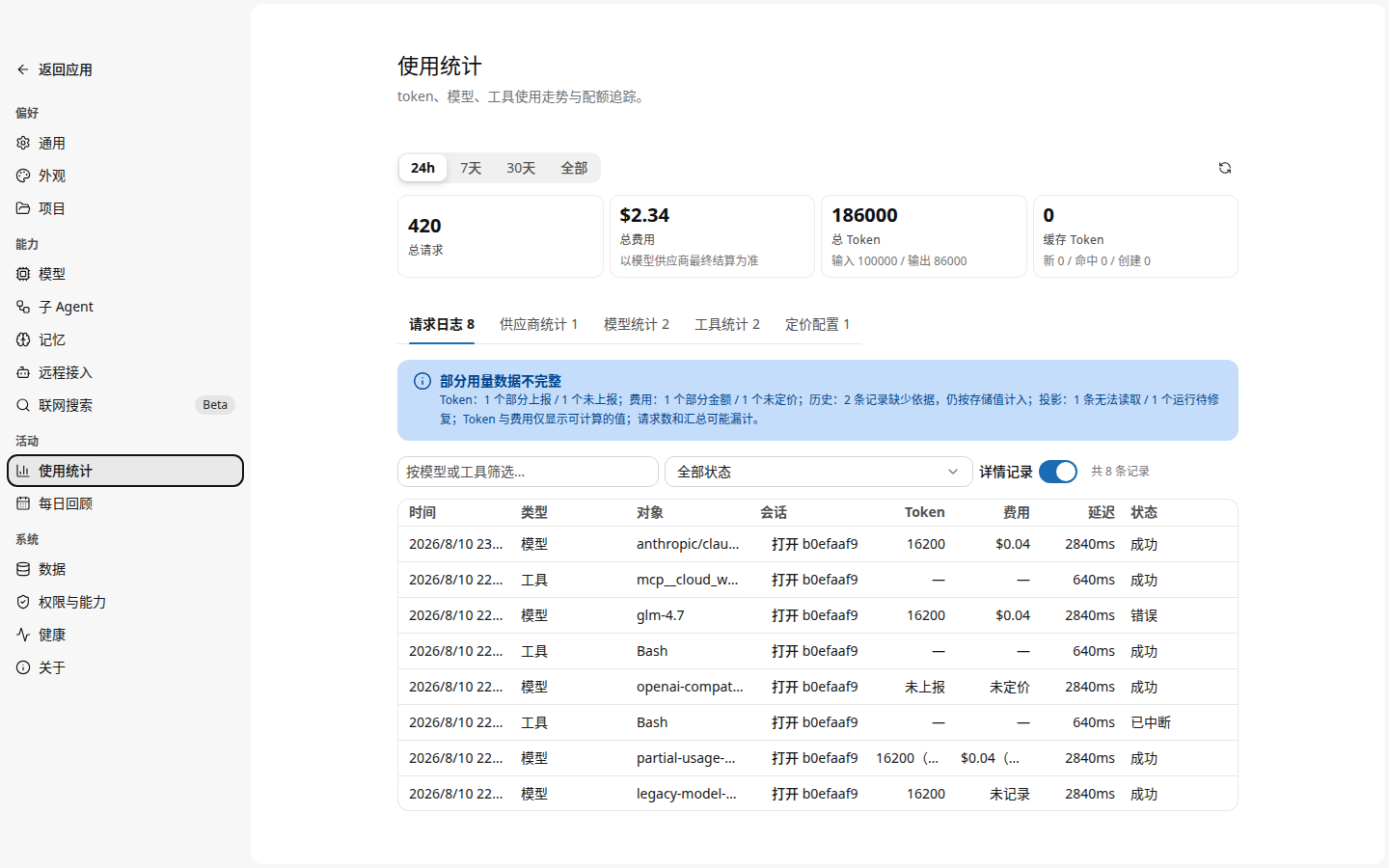Click the 未上报 token cell

pyautogui.click(x=925, y=687)
